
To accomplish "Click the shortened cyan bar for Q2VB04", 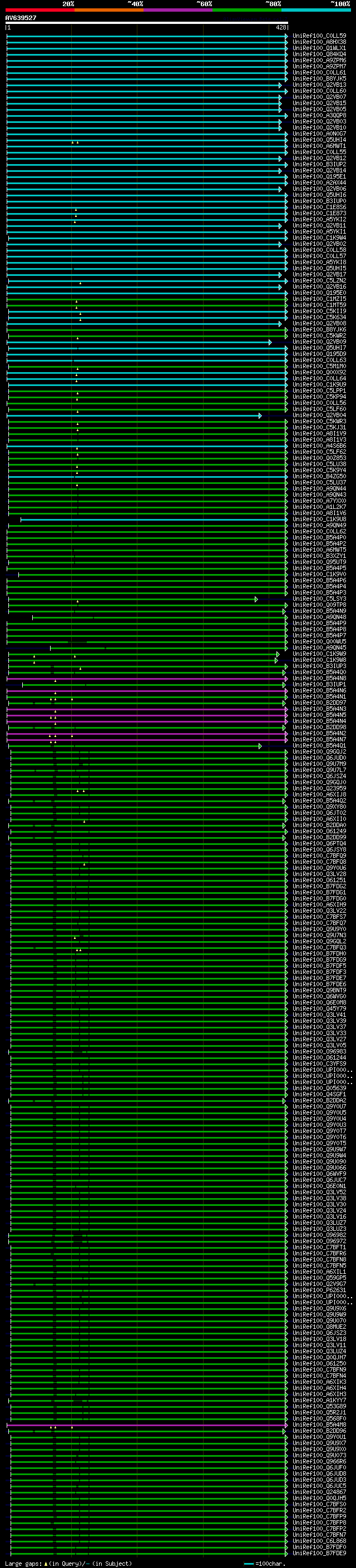I will [x=135, y=416].
